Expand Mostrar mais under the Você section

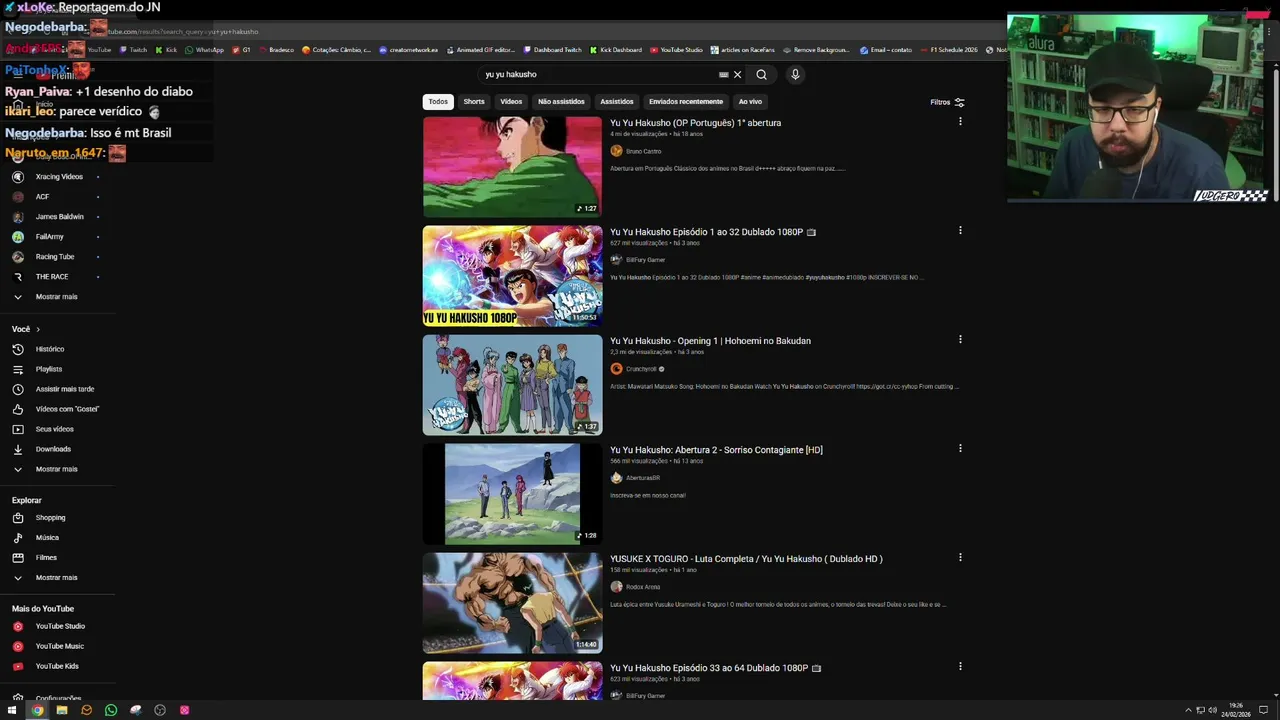click(x=57, y=469)
